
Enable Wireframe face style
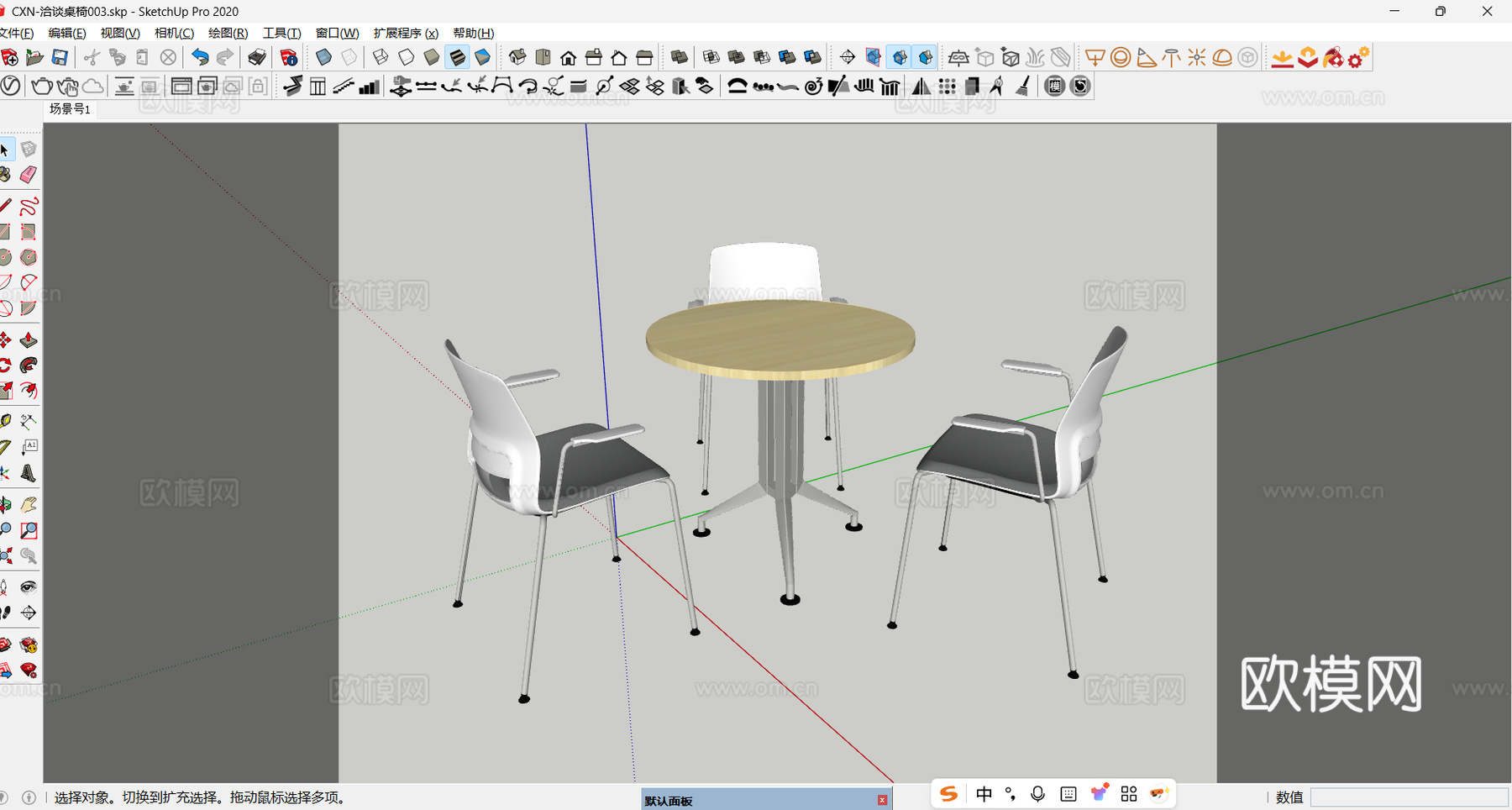[x=381, y=57]
